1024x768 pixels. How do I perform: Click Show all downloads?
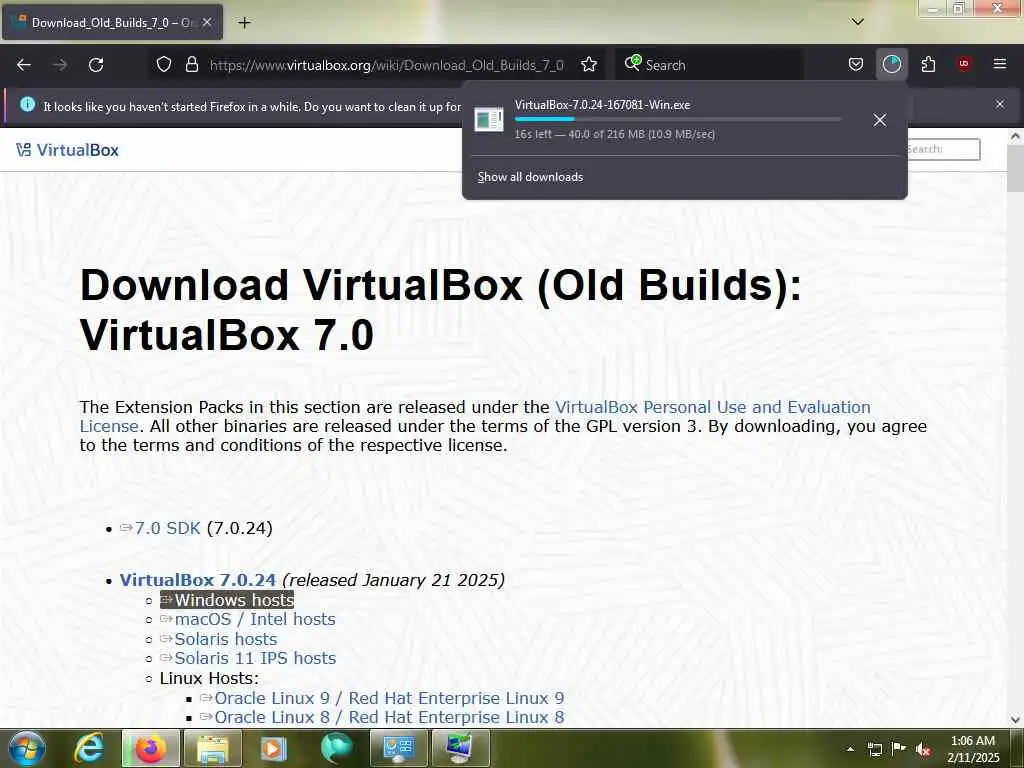click(530, 177)
